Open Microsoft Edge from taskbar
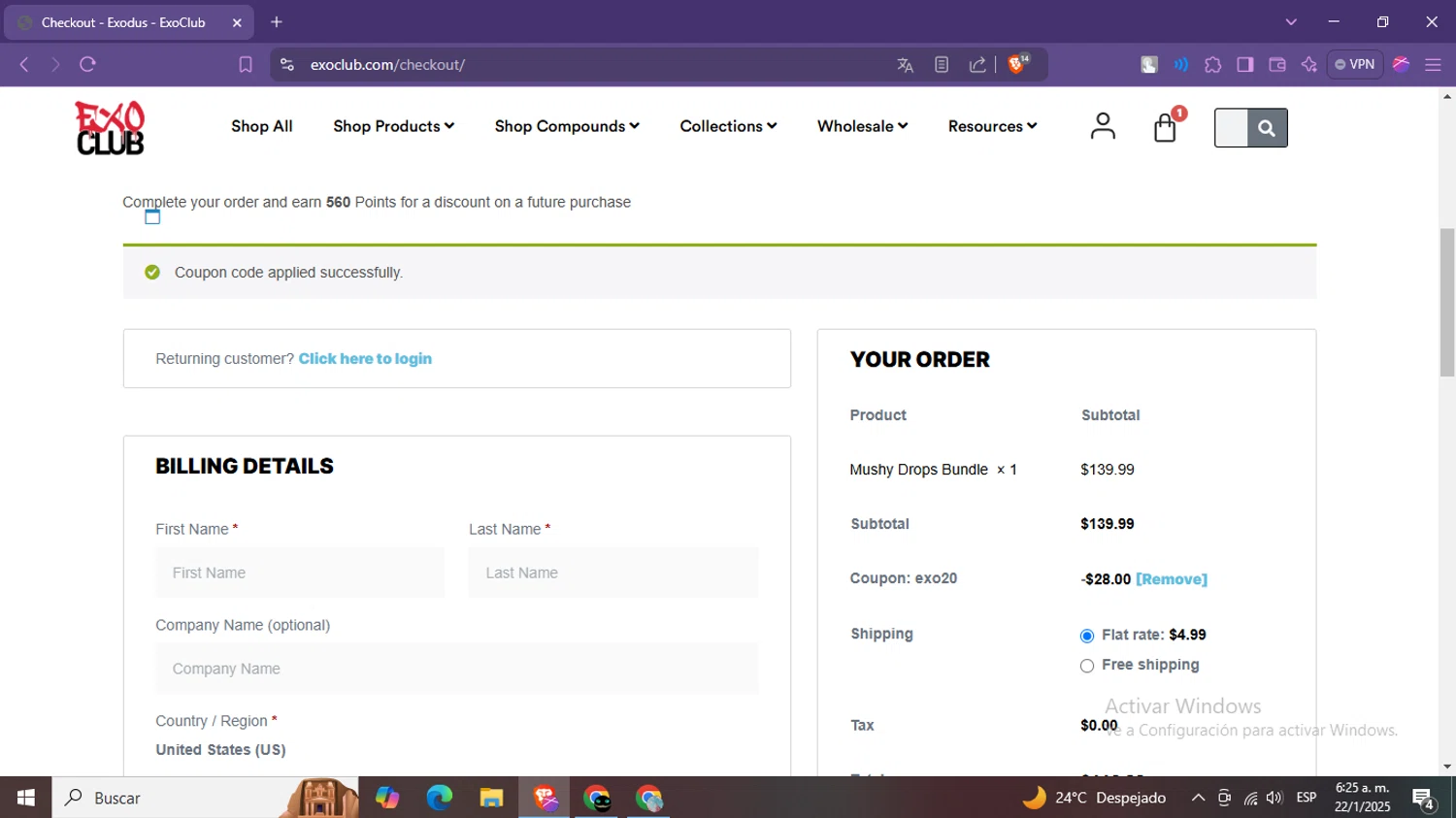 pyautogui.click(x=439, y=798)
